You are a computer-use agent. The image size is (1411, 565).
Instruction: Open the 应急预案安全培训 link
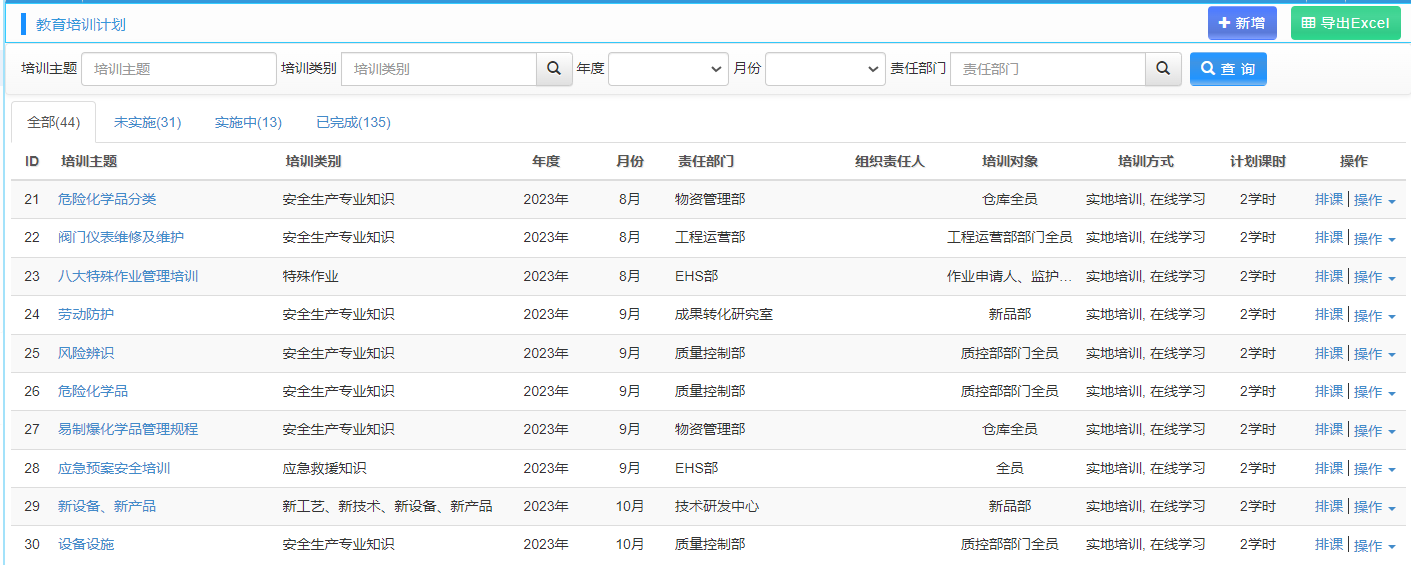(x=114, y=468)
